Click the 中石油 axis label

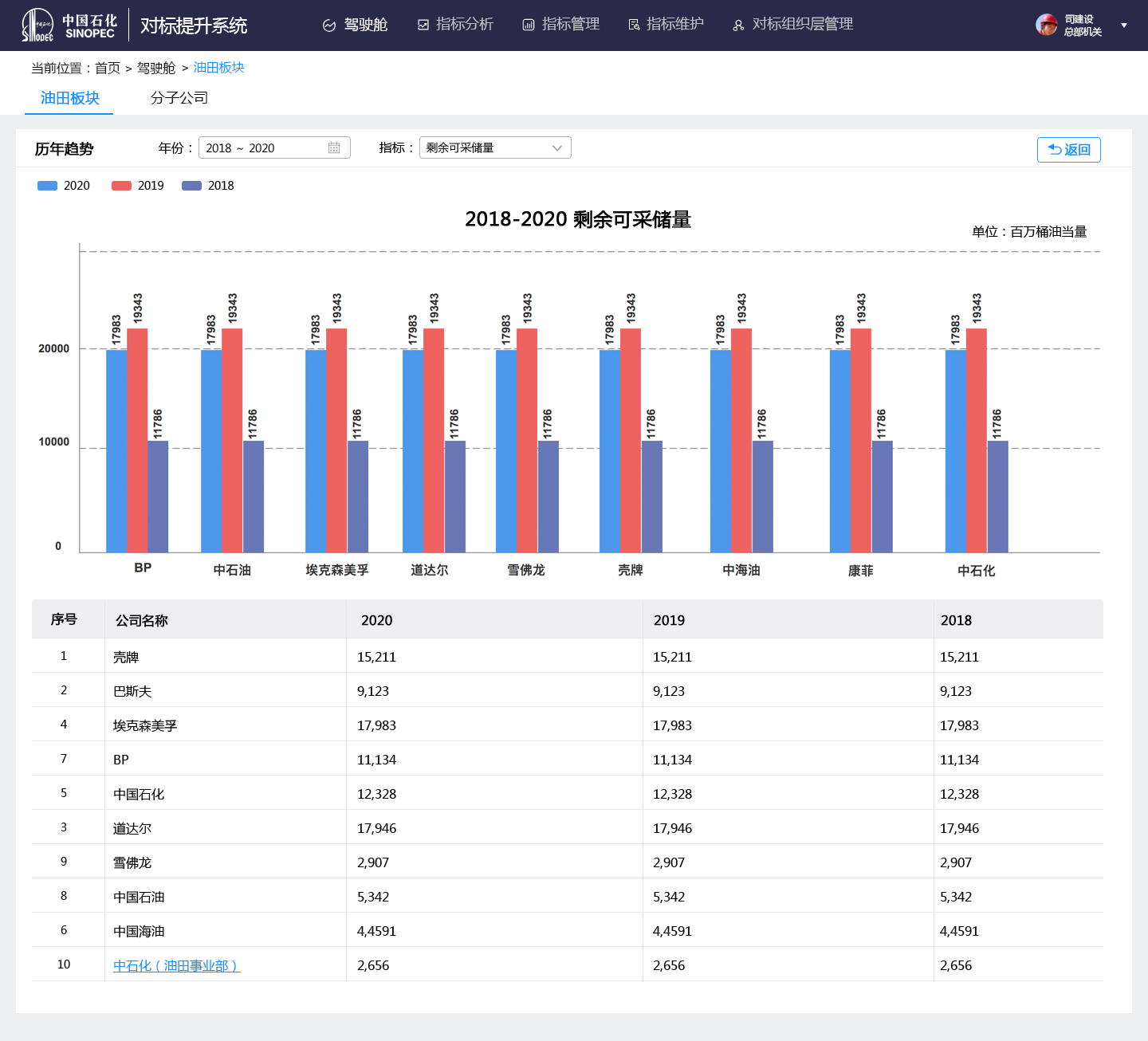(x=232, y=570)
